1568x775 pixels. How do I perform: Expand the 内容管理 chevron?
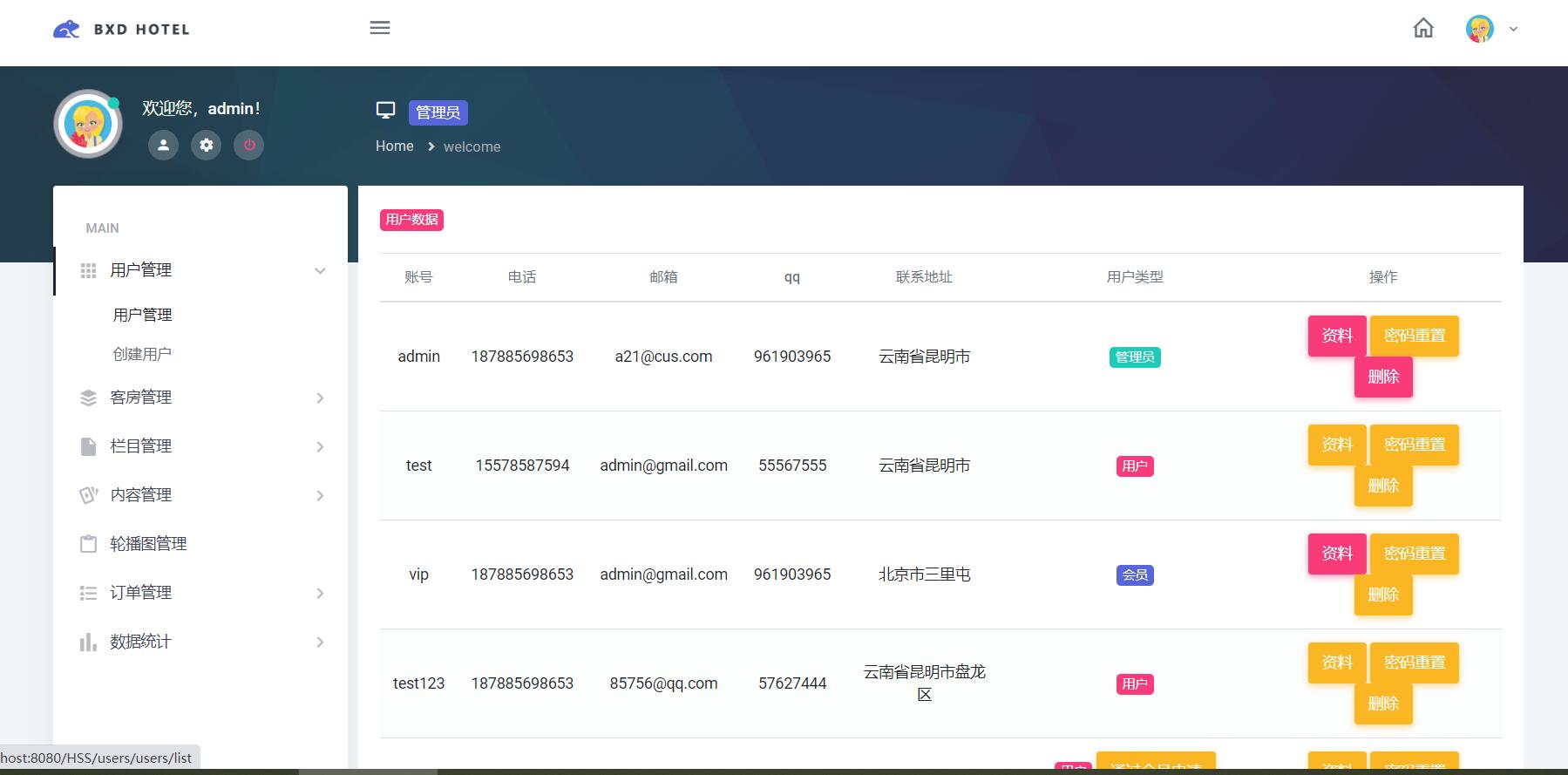(320, 496)
